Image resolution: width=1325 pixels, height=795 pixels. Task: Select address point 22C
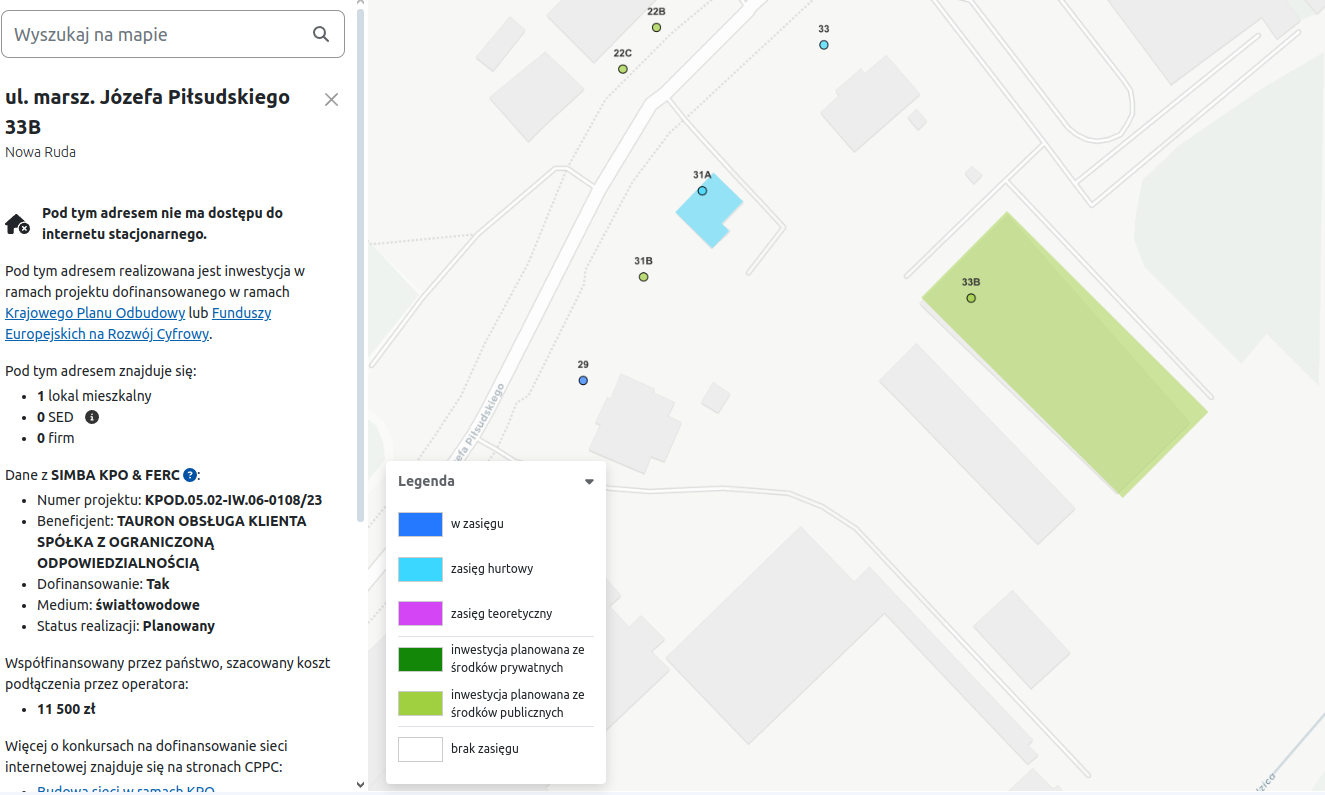tap(623, 69)
